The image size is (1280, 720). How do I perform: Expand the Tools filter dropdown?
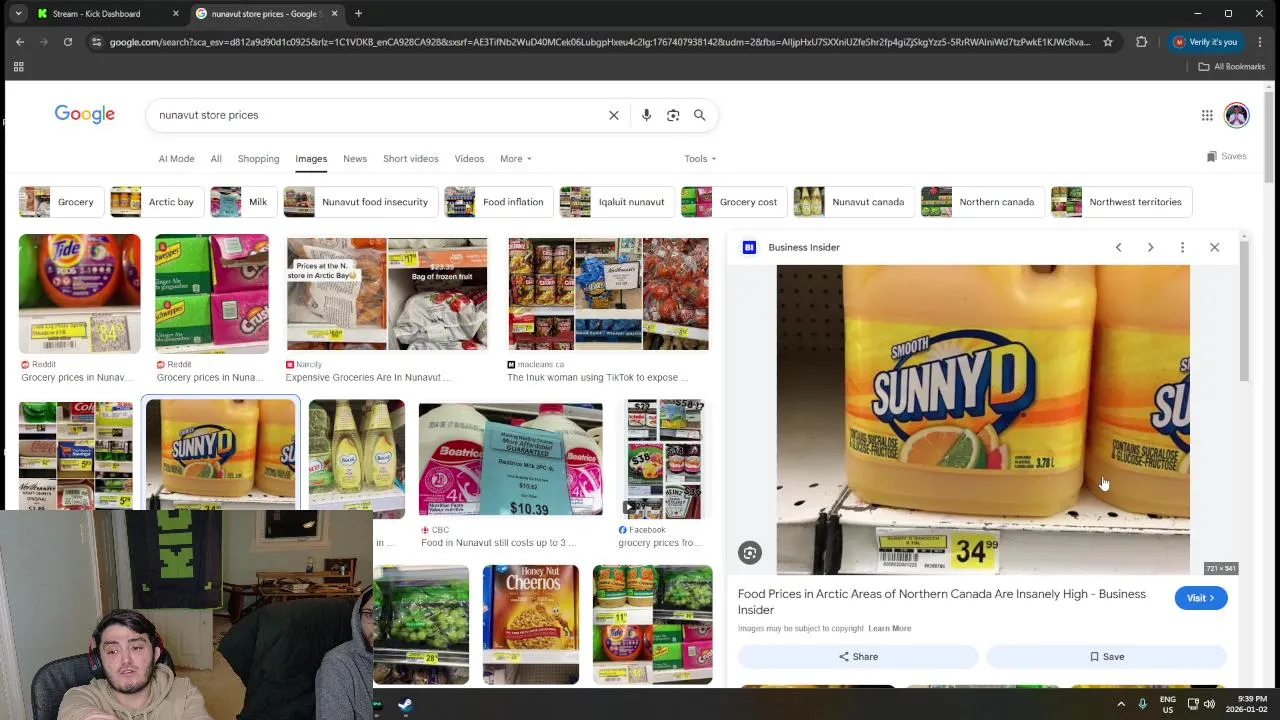[x=700, y=159]
